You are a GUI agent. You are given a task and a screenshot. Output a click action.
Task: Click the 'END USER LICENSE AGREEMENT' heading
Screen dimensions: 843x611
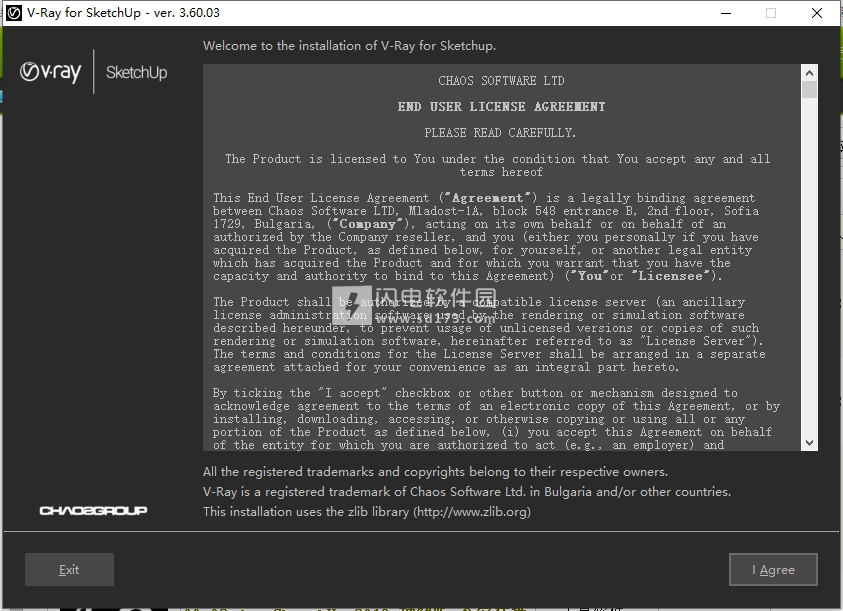click(501, 106)
